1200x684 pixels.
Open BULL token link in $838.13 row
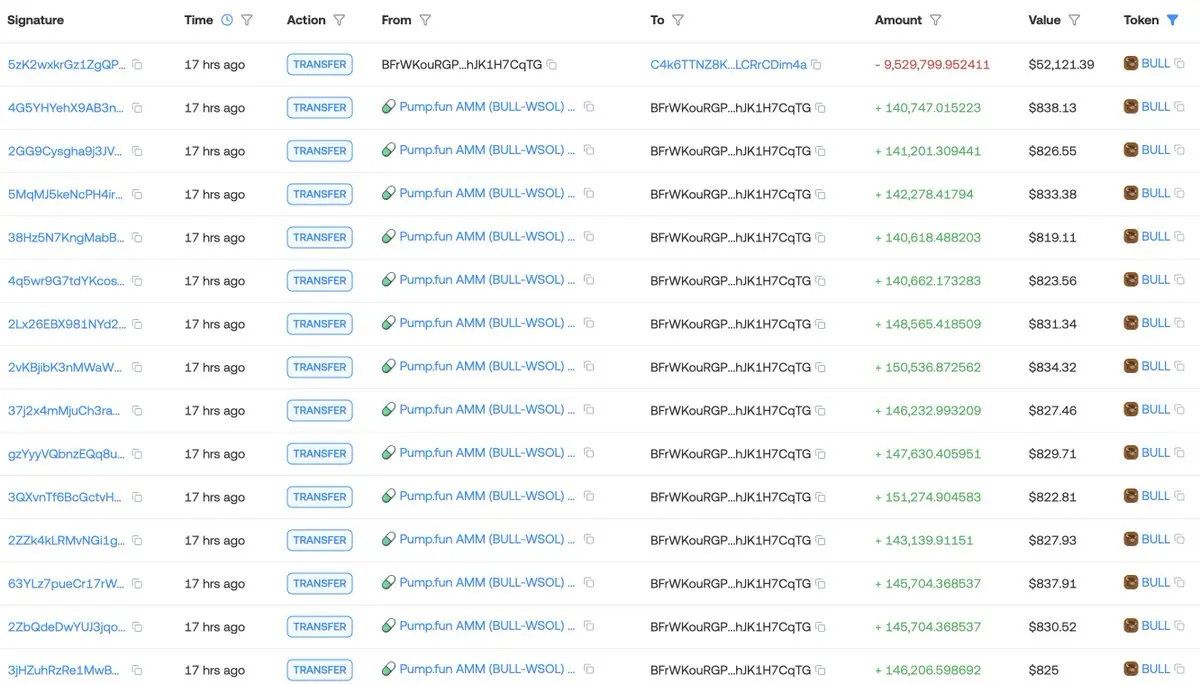[x=1155, y=107]
